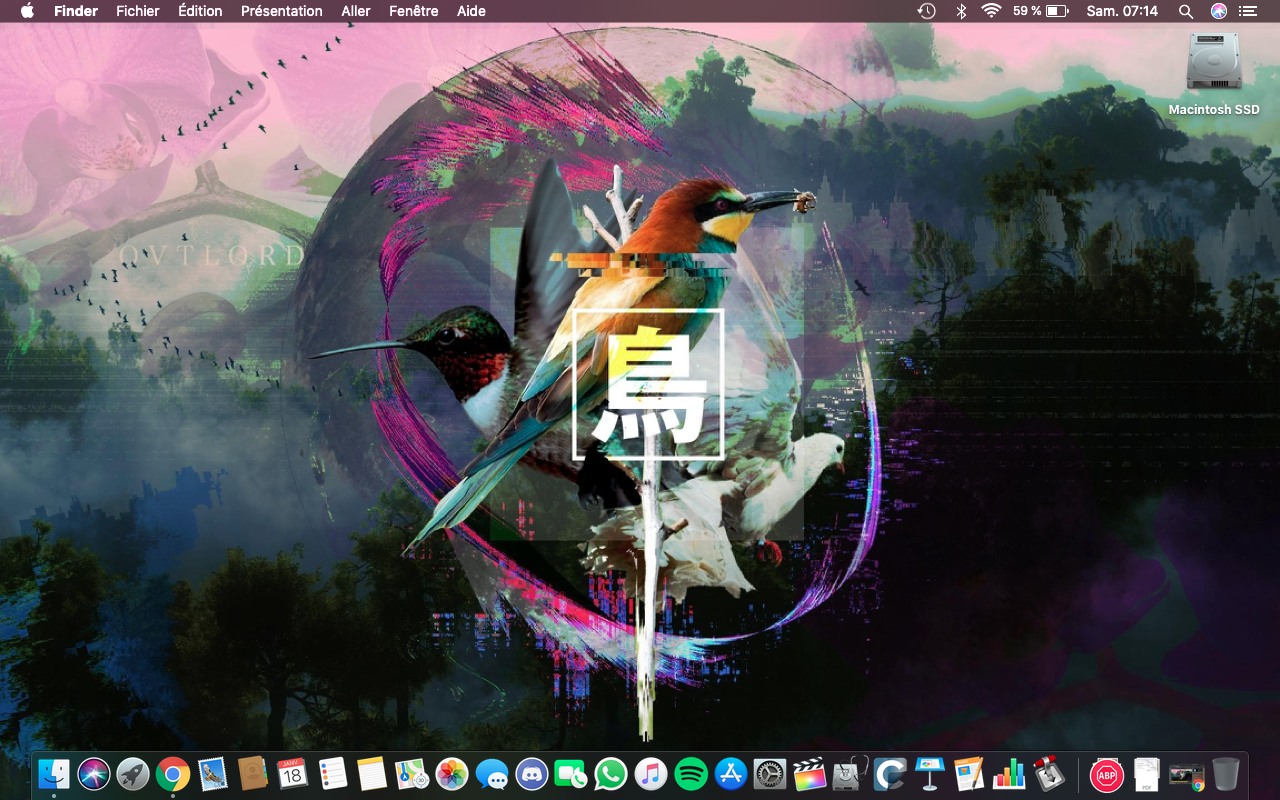The width and height of the screenshot is (1280, 800).
Task: Launch Final Cut Pro
Action: pos(810,773)
